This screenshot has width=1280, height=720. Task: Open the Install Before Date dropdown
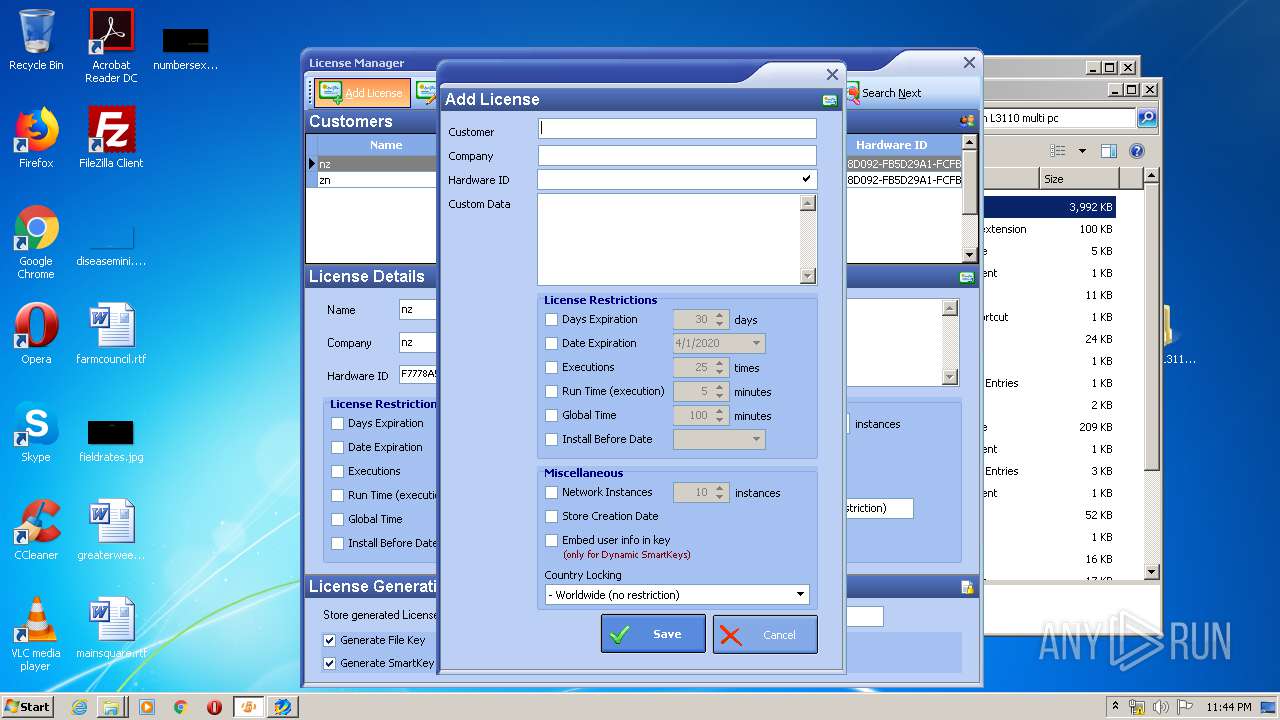click(756, 440)
